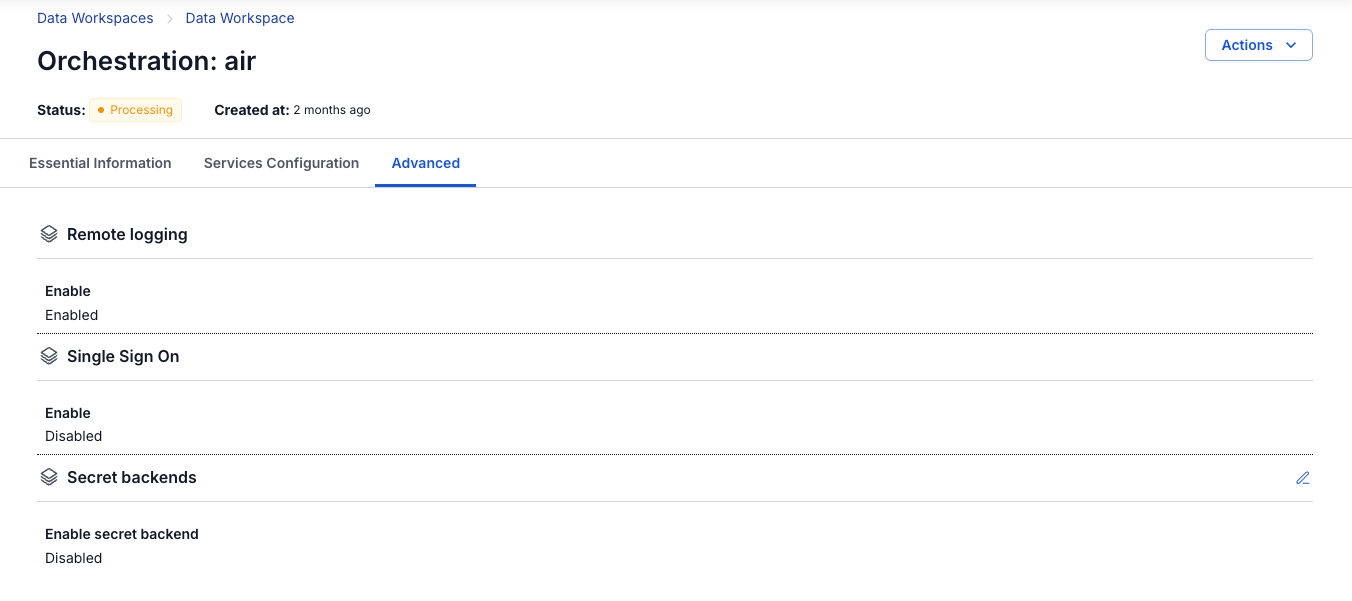Click the Secret backends section heading
The height and width of the screenshot is (601, 1352).
(132, 477)
